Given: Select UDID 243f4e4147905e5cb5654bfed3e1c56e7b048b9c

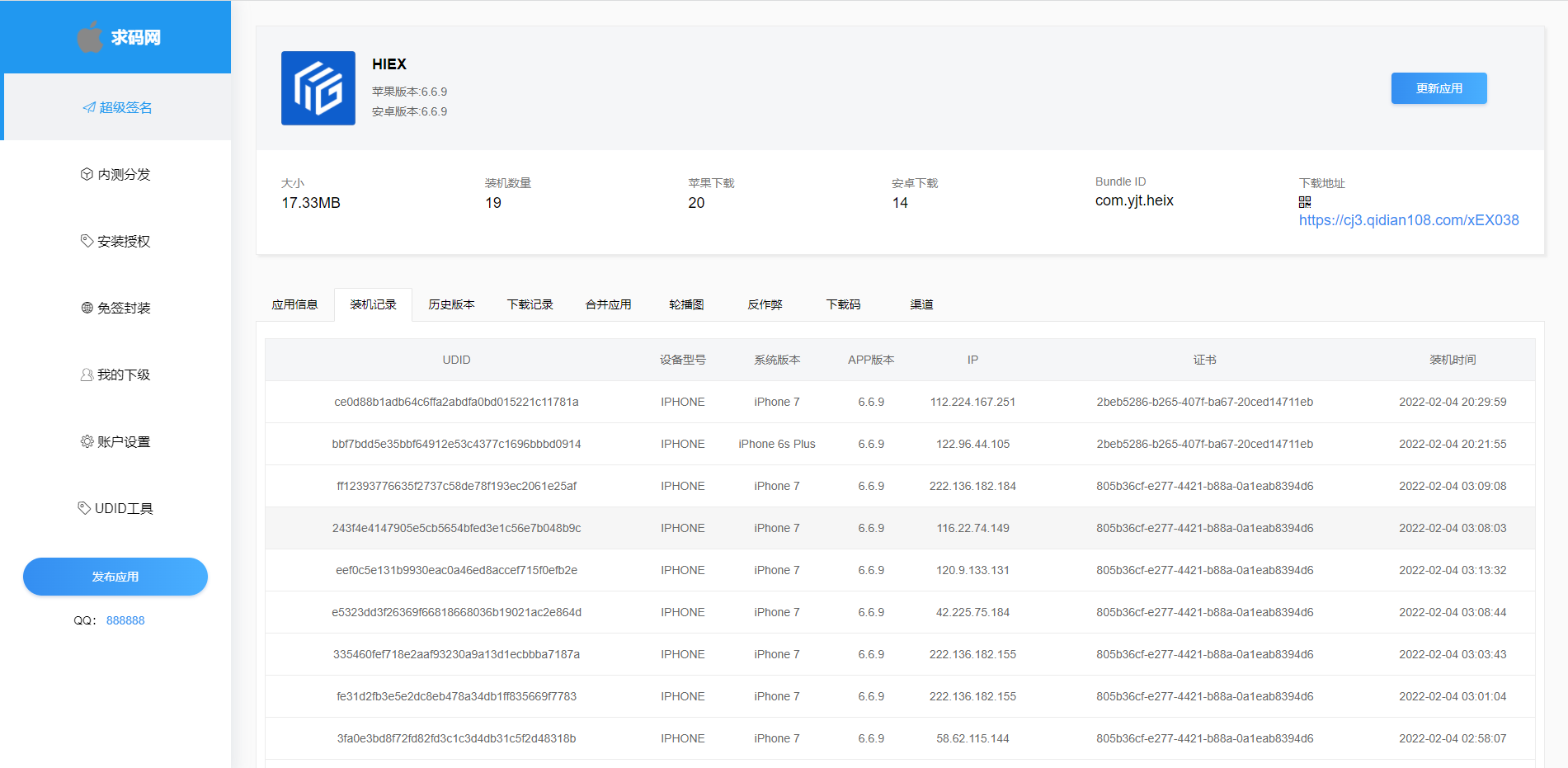Looking at the screenshot, I should 456,528.
